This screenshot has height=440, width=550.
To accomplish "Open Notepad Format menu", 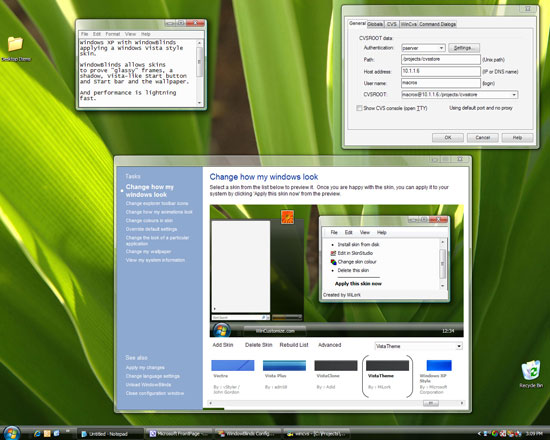I will [113, 34].
